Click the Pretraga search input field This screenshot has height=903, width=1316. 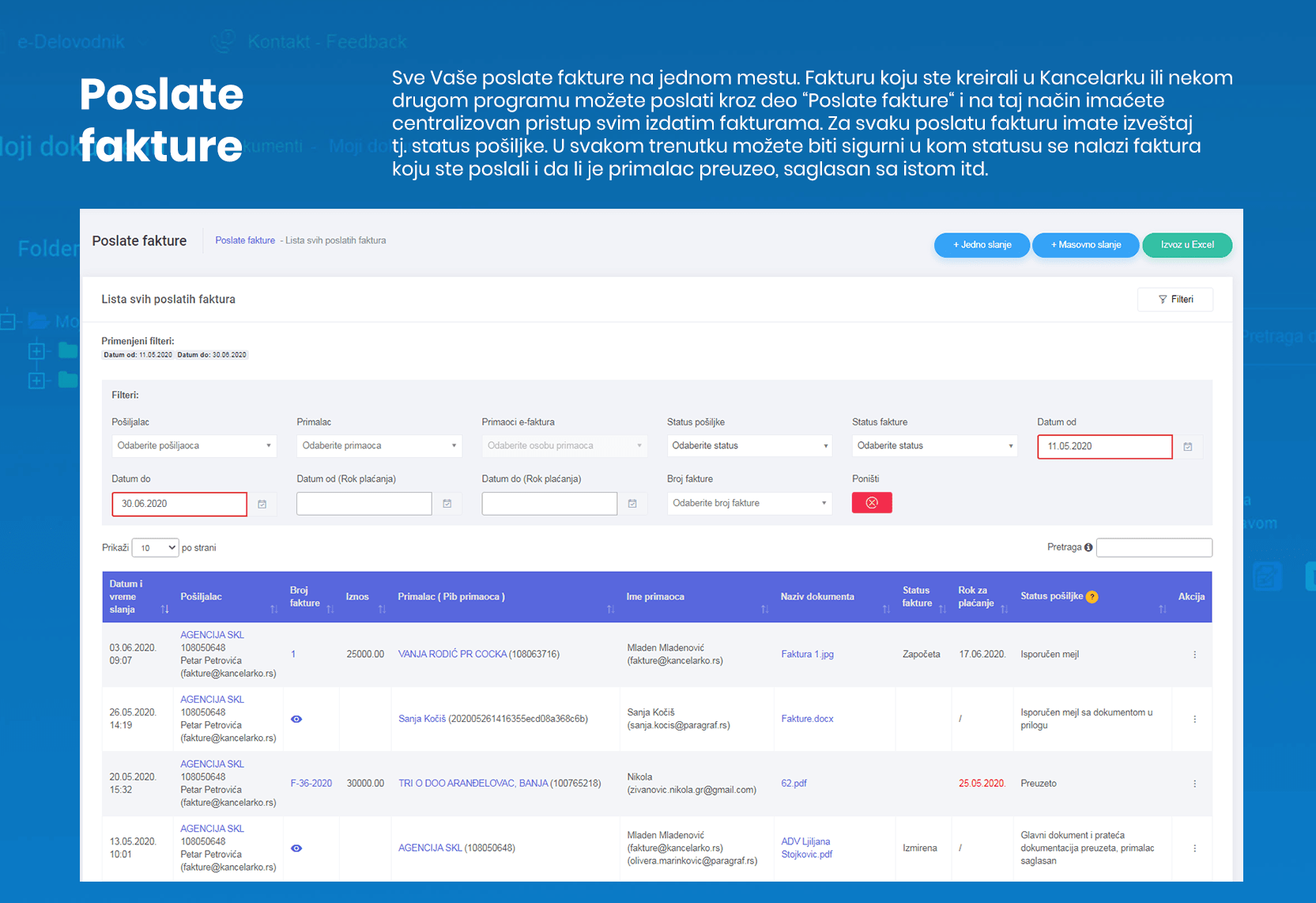click(x=1153, y=547)
